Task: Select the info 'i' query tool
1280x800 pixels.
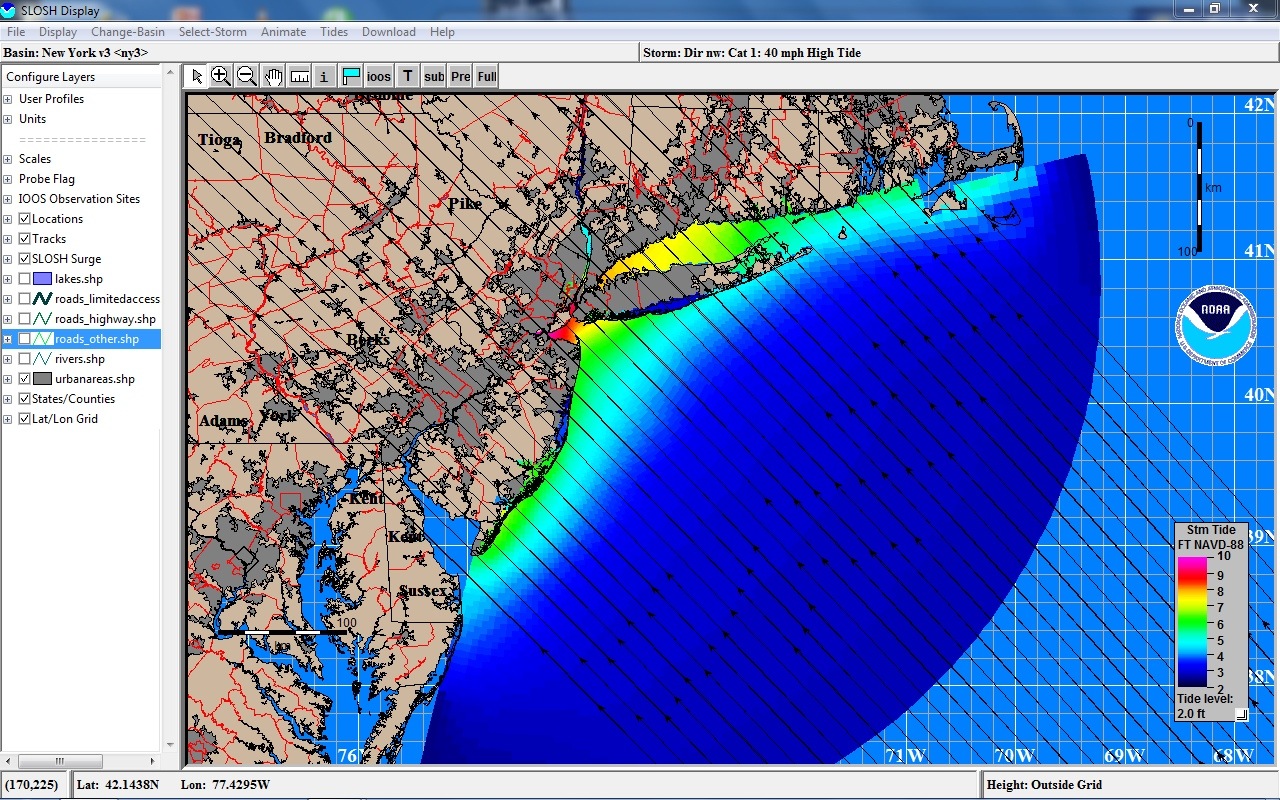Action: (324, 76)
